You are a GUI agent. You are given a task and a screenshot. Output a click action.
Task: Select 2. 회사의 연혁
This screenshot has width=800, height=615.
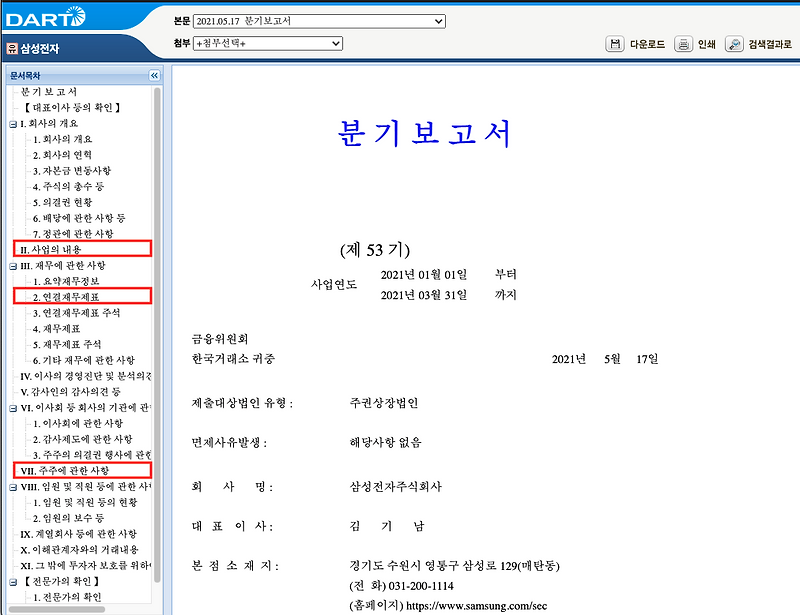[62, 155]
